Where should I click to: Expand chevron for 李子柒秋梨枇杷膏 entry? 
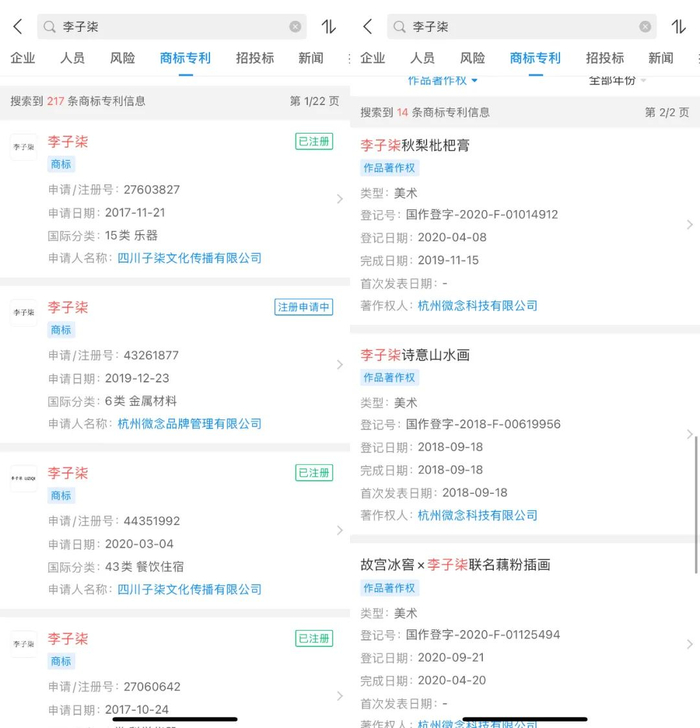pyautogui.click(x=690, y=225)
